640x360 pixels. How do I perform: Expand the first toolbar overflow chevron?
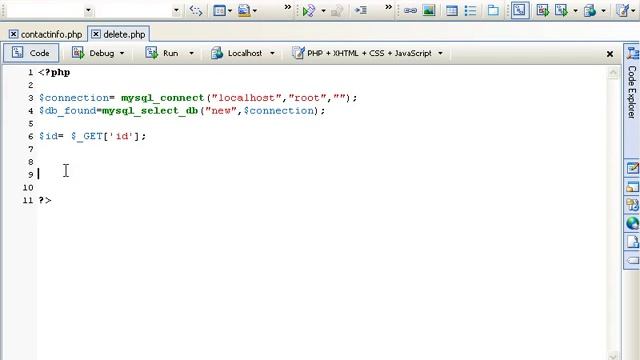pyautogui.click(x=288, y=7)
